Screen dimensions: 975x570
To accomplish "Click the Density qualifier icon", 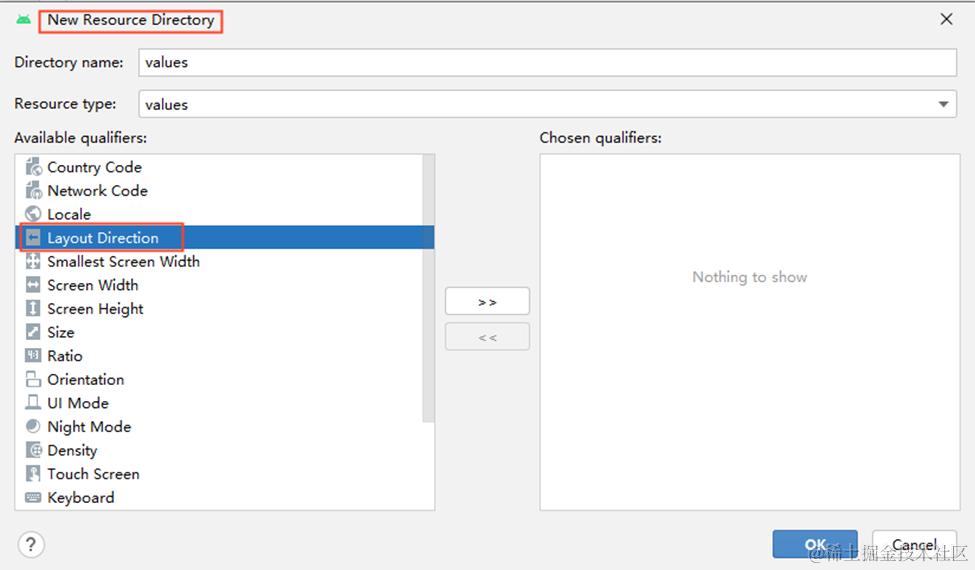I will (x=34, y=451).
